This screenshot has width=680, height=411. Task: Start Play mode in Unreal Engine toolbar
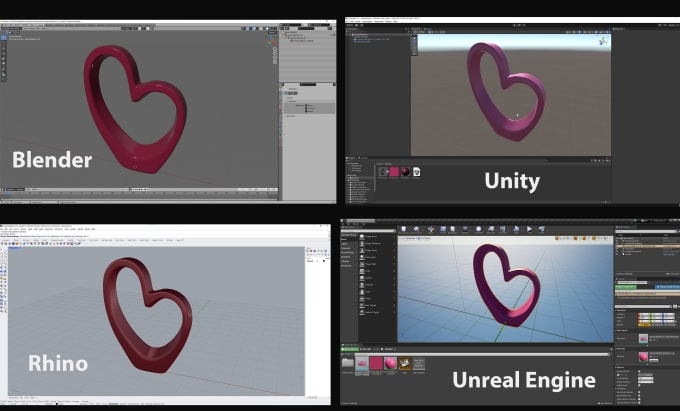pos(529,229)
